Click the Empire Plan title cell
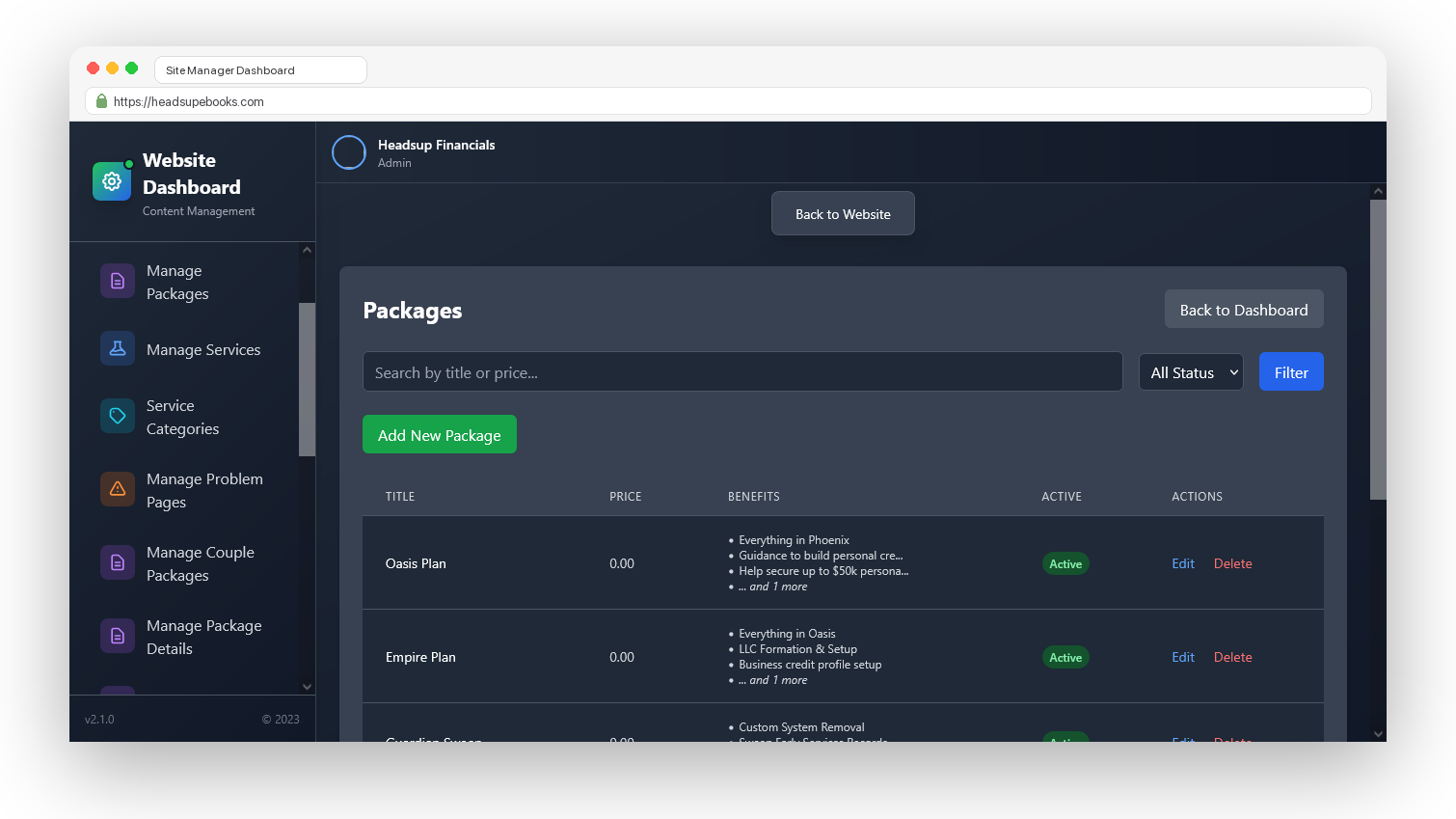 420,657
